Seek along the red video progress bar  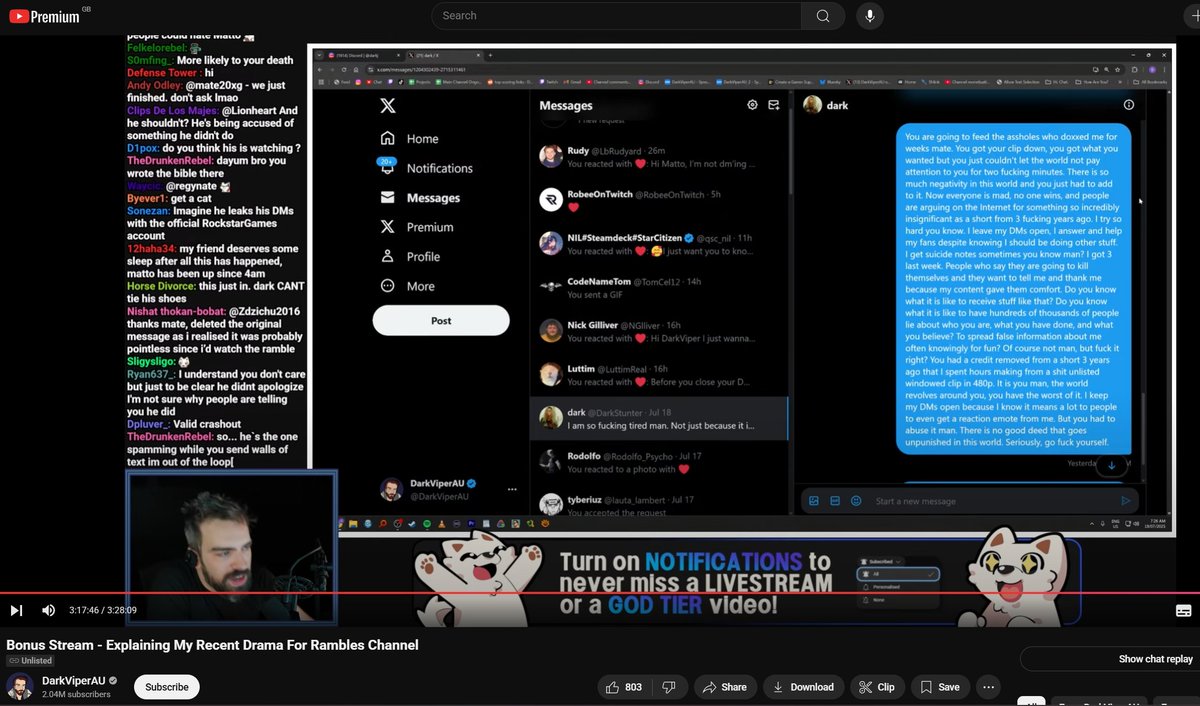(x=600, y=592)
